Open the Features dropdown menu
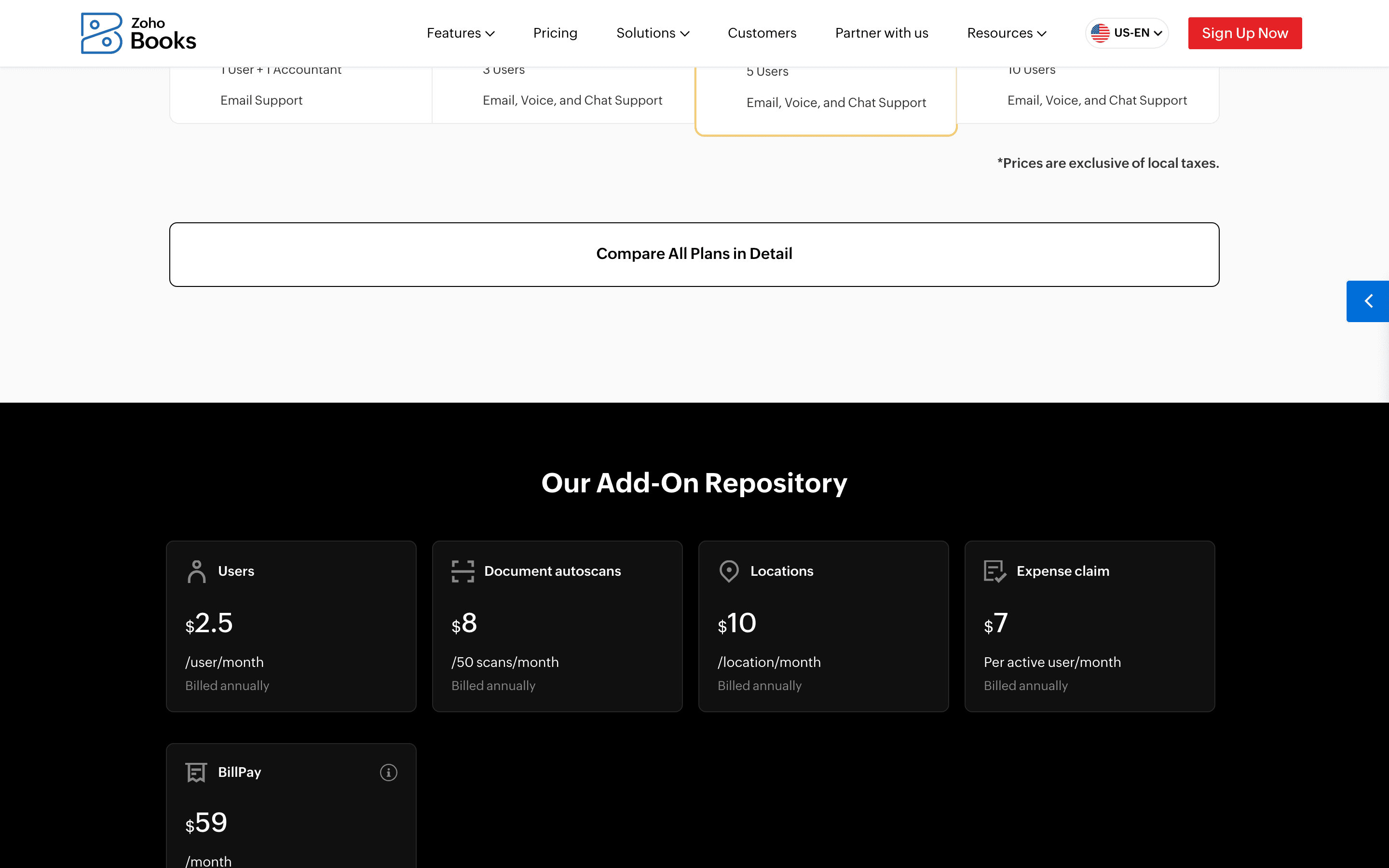This screenshot has width=1389, height=868. click(x=460, y=33)
